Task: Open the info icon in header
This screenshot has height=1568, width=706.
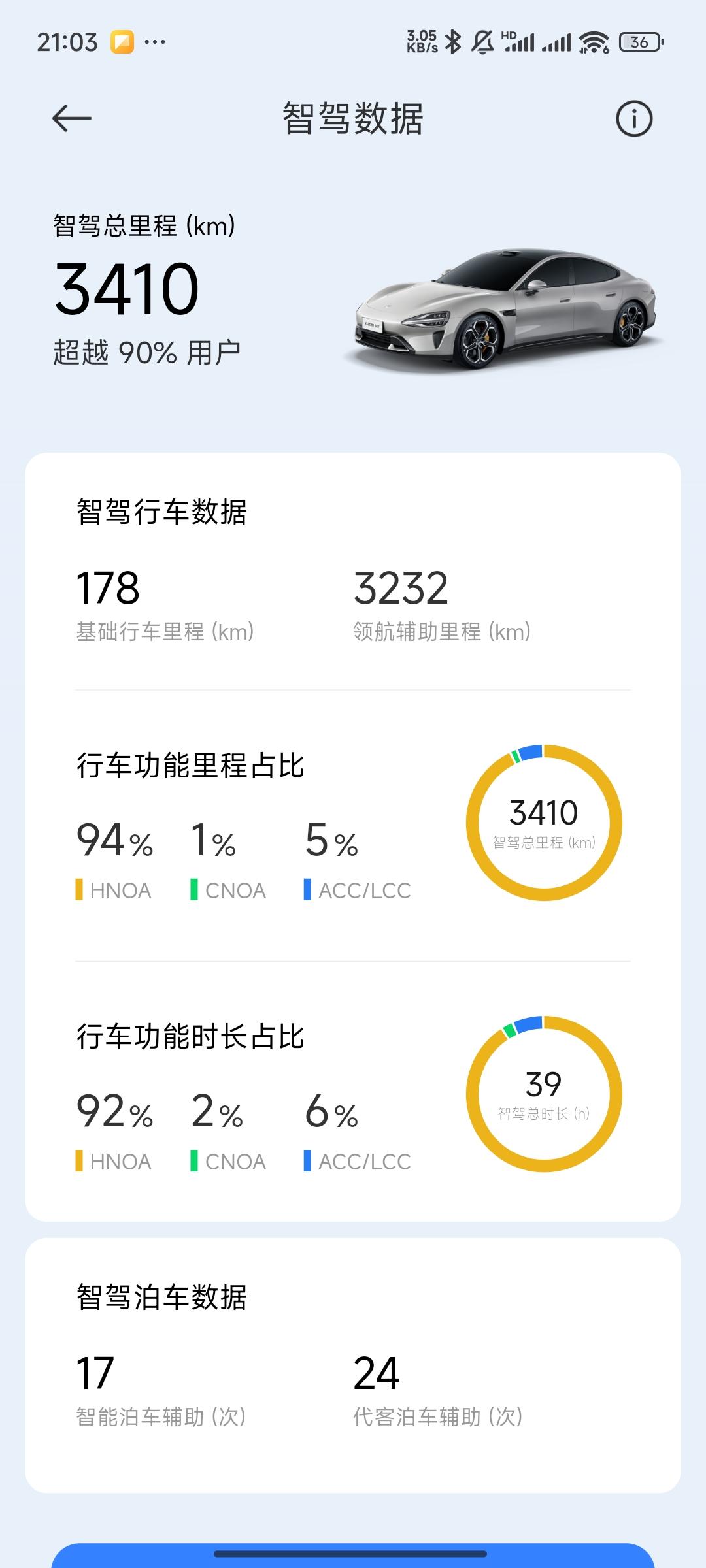Action: pos(634,119)
